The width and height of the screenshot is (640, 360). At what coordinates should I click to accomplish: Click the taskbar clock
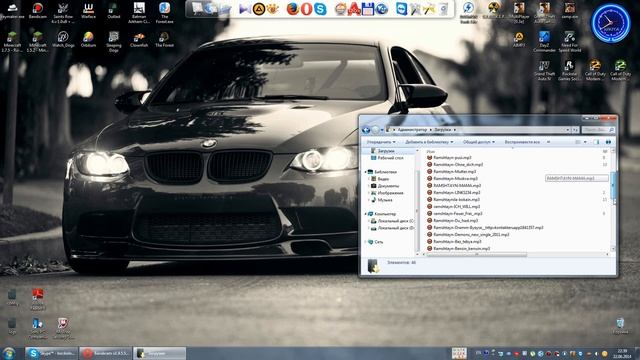[x=622, y=353]
